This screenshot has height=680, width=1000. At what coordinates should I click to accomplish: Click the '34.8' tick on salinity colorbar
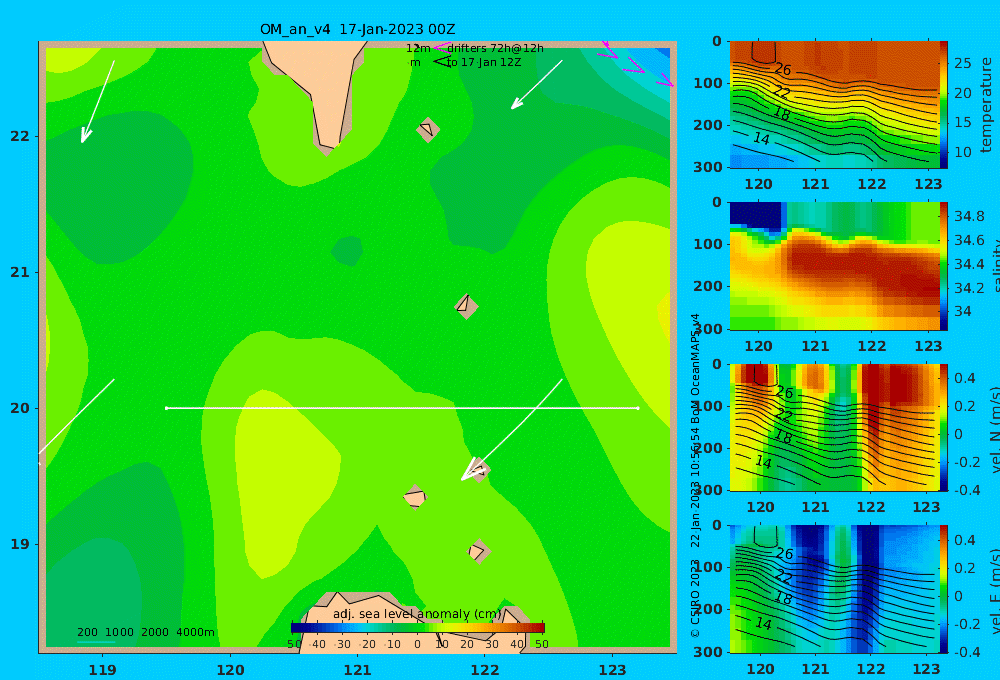pyautogui.click(x=969, y=216)
